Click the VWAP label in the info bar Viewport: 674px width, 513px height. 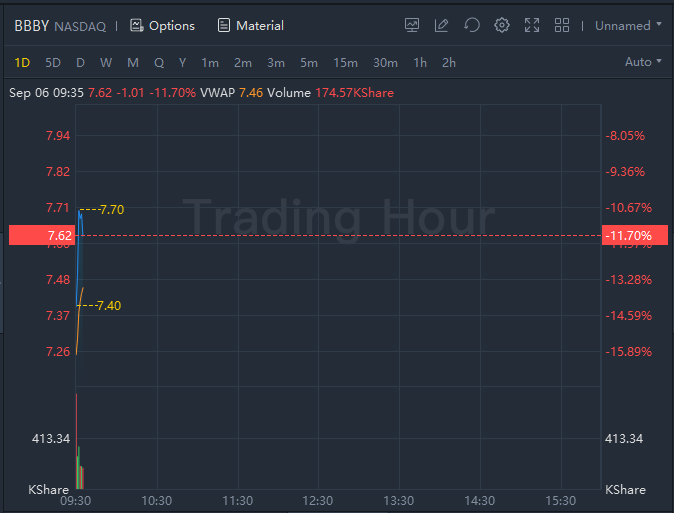(x=217, y=93)
